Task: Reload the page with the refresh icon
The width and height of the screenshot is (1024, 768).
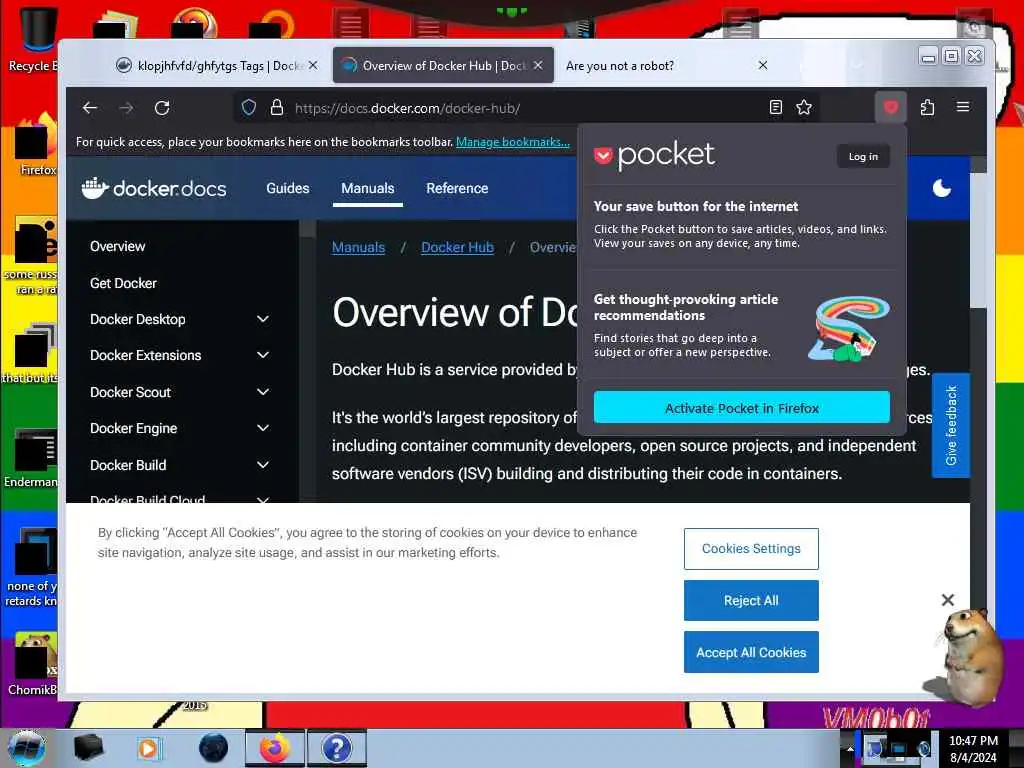Action: (162, 108)
